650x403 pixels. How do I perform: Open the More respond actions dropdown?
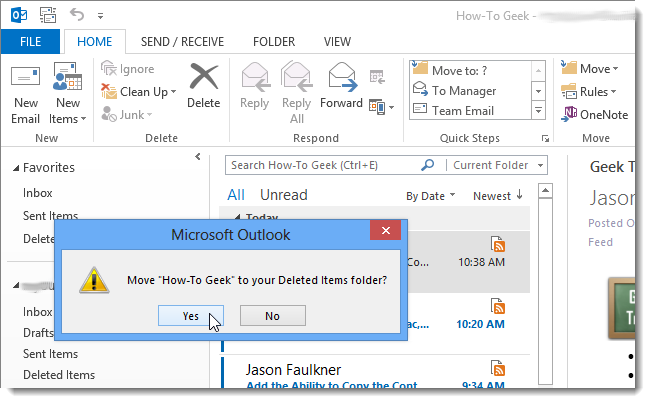381,107
